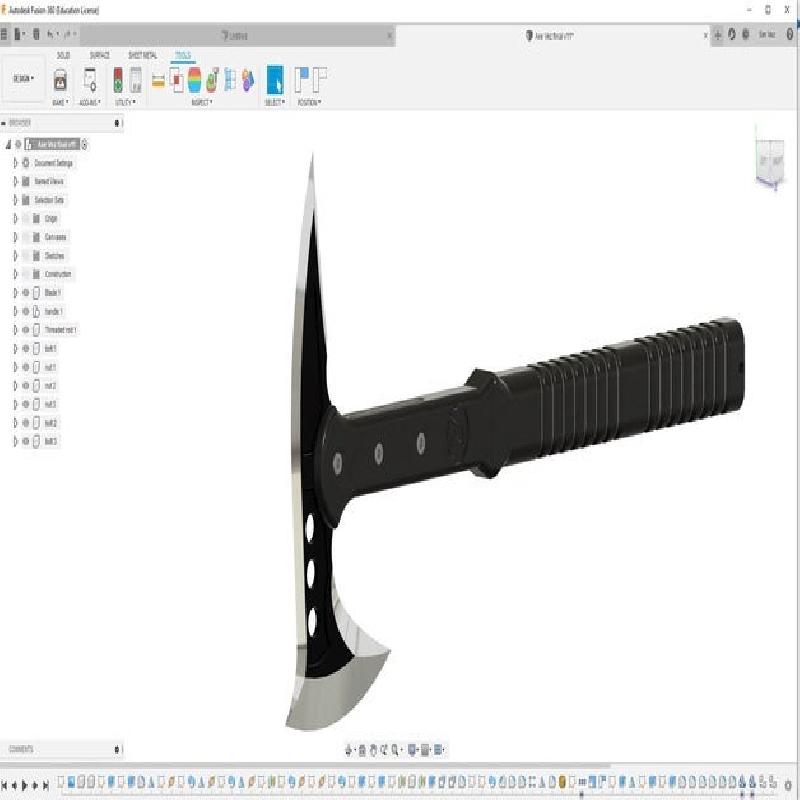Image resolution: width=800 pixels, height=800 pixels.
Task: Click the Save icon in top bar
Action: tap(37, 34)
